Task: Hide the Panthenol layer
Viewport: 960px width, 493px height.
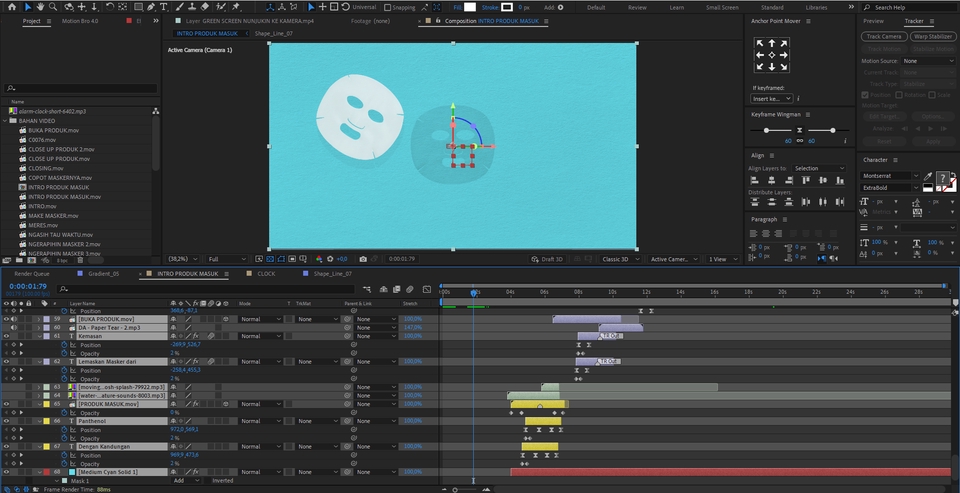Action: (x=6, y=421)
